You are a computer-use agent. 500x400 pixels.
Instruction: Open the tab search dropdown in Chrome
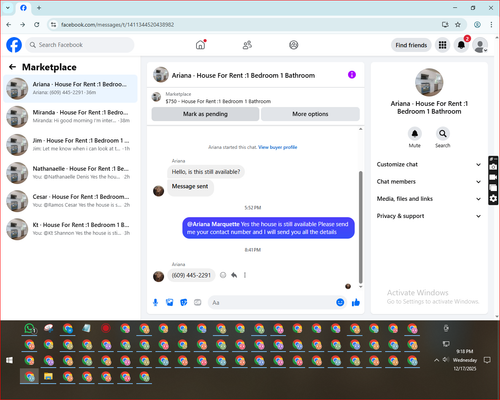tap(8, 8)
